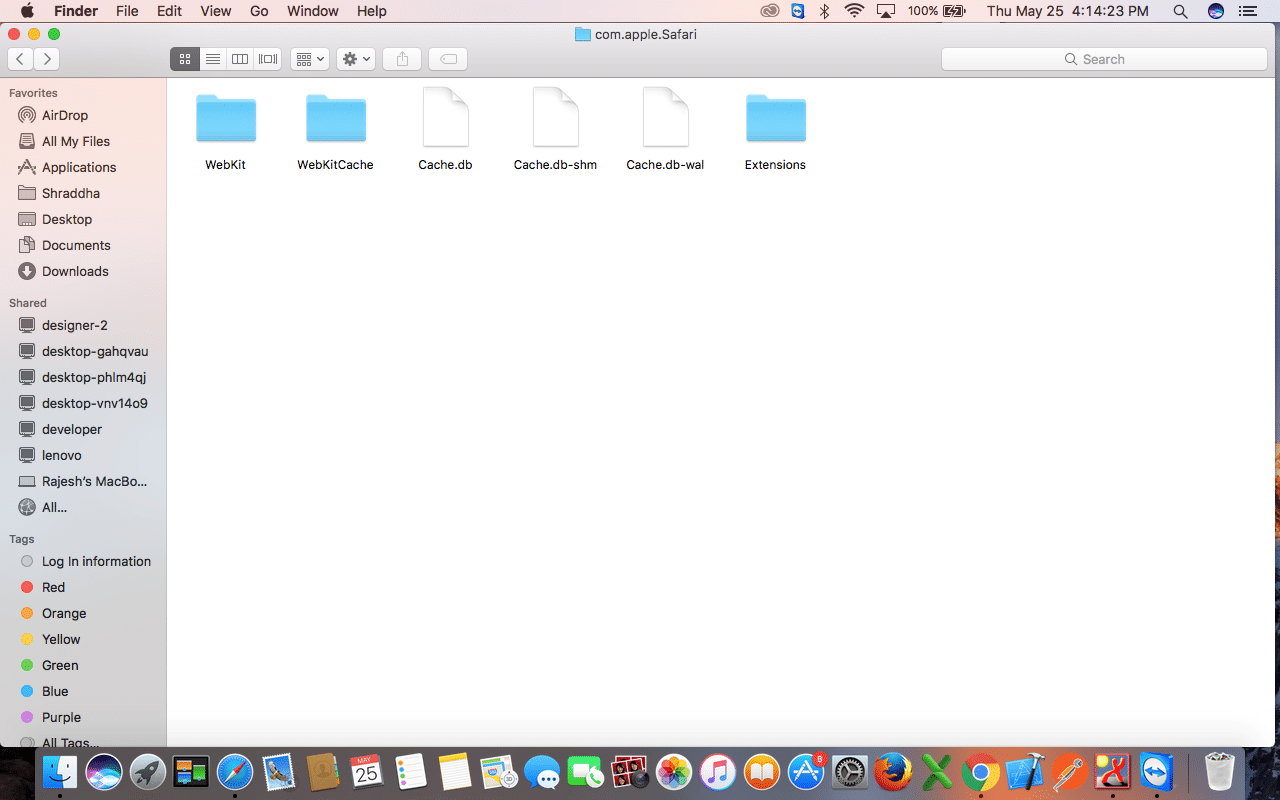Select the Cache.db file

click(446, 130)
